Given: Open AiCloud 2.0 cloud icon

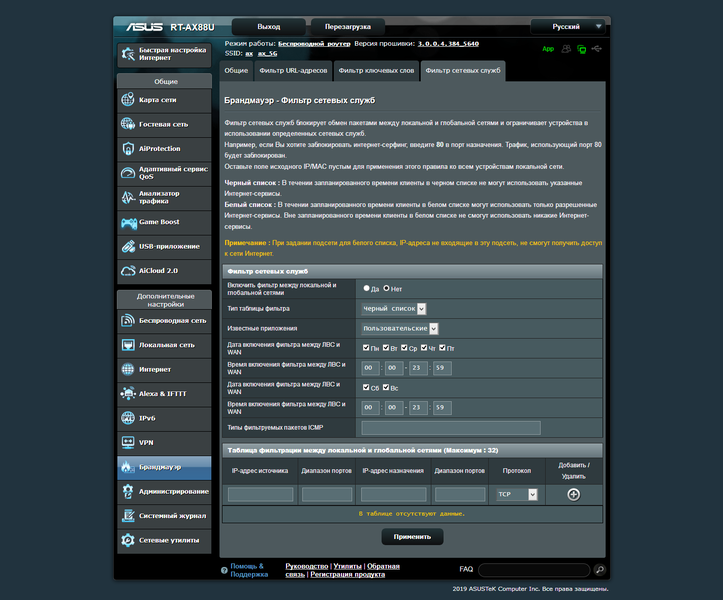Looking at the screenshot, I should pos(128,271).
